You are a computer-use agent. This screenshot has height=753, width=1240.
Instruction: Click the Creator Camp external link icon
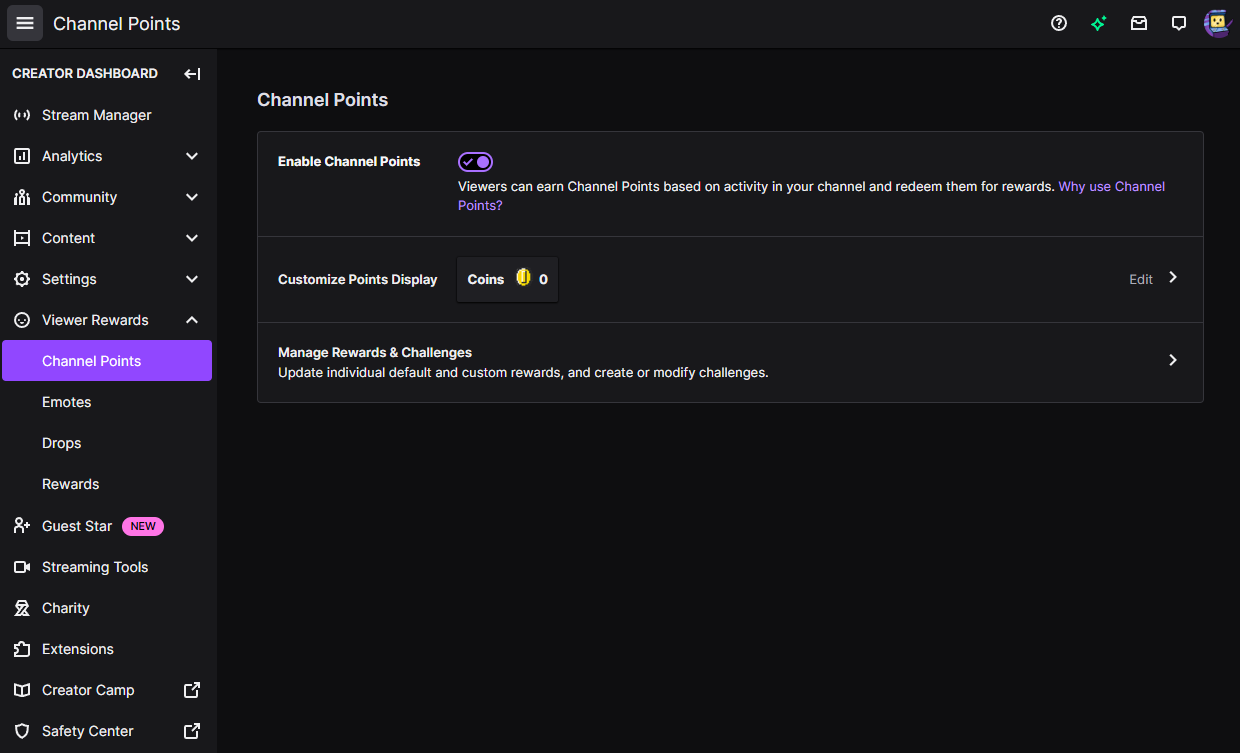192,690
